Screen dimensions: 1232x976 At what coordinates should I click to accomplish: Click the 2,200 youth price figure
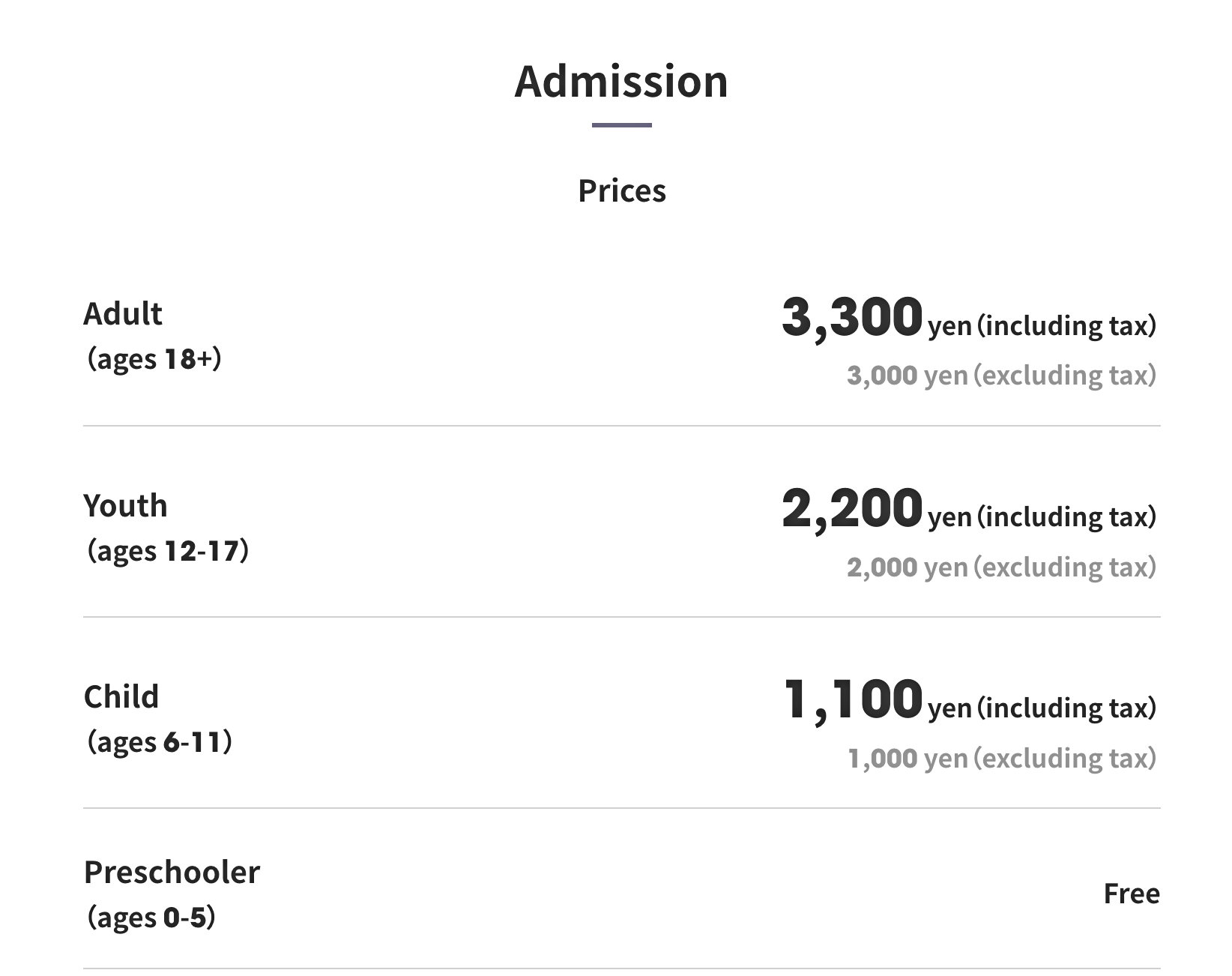851,509
